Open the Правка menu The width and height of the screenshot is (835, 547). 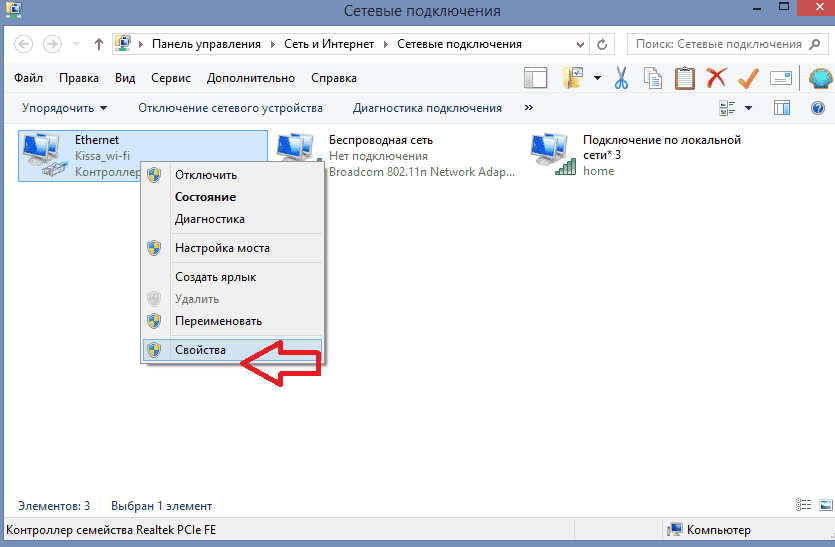(x=79, y=78)
